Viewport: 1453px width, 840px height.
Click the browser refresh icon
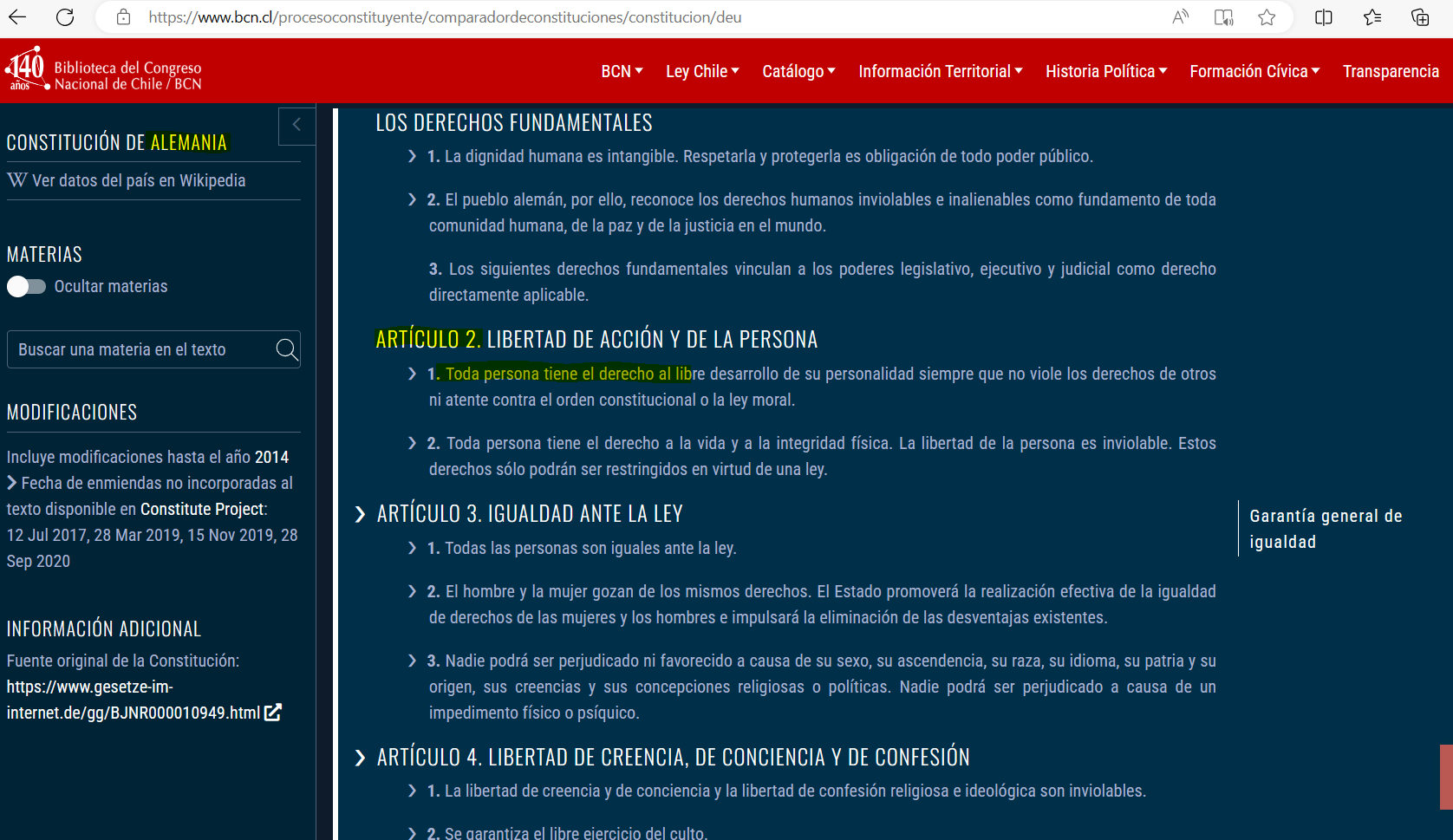click(x=65, y=17)
